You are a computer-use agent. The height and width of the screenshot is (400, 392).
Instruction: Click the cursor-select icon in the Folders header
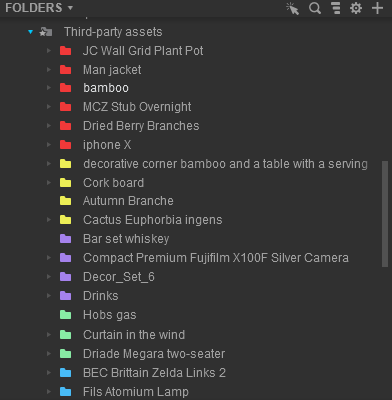pos(292,8)
